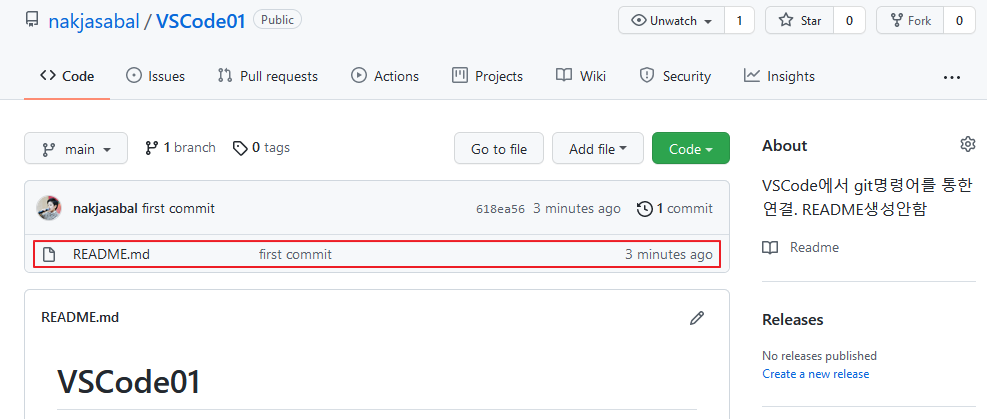
Task: Click the README.md preview heading
Action: 80,317
